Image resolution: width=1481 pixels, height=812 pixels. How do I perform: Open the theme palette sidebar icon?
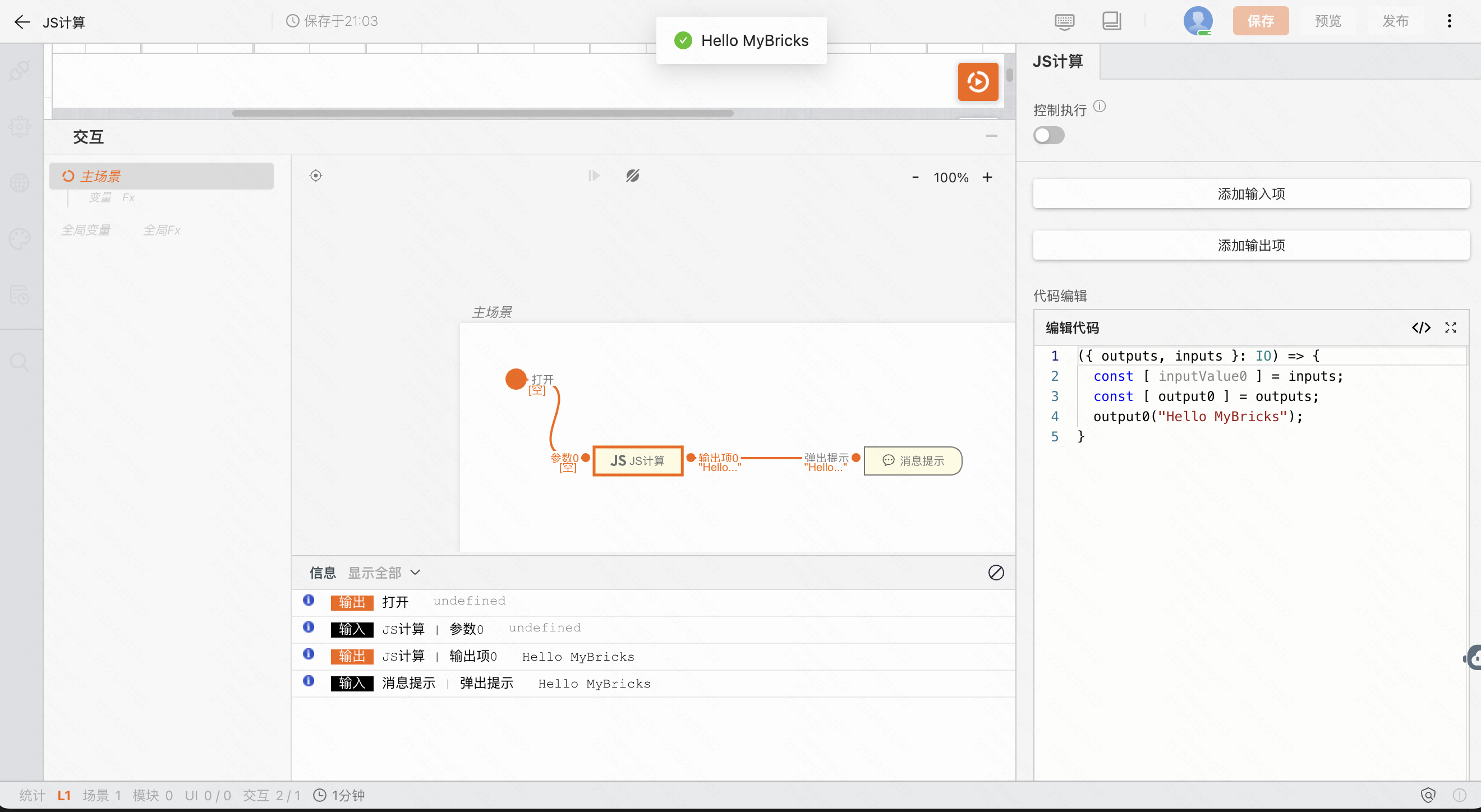coord(20,238)
